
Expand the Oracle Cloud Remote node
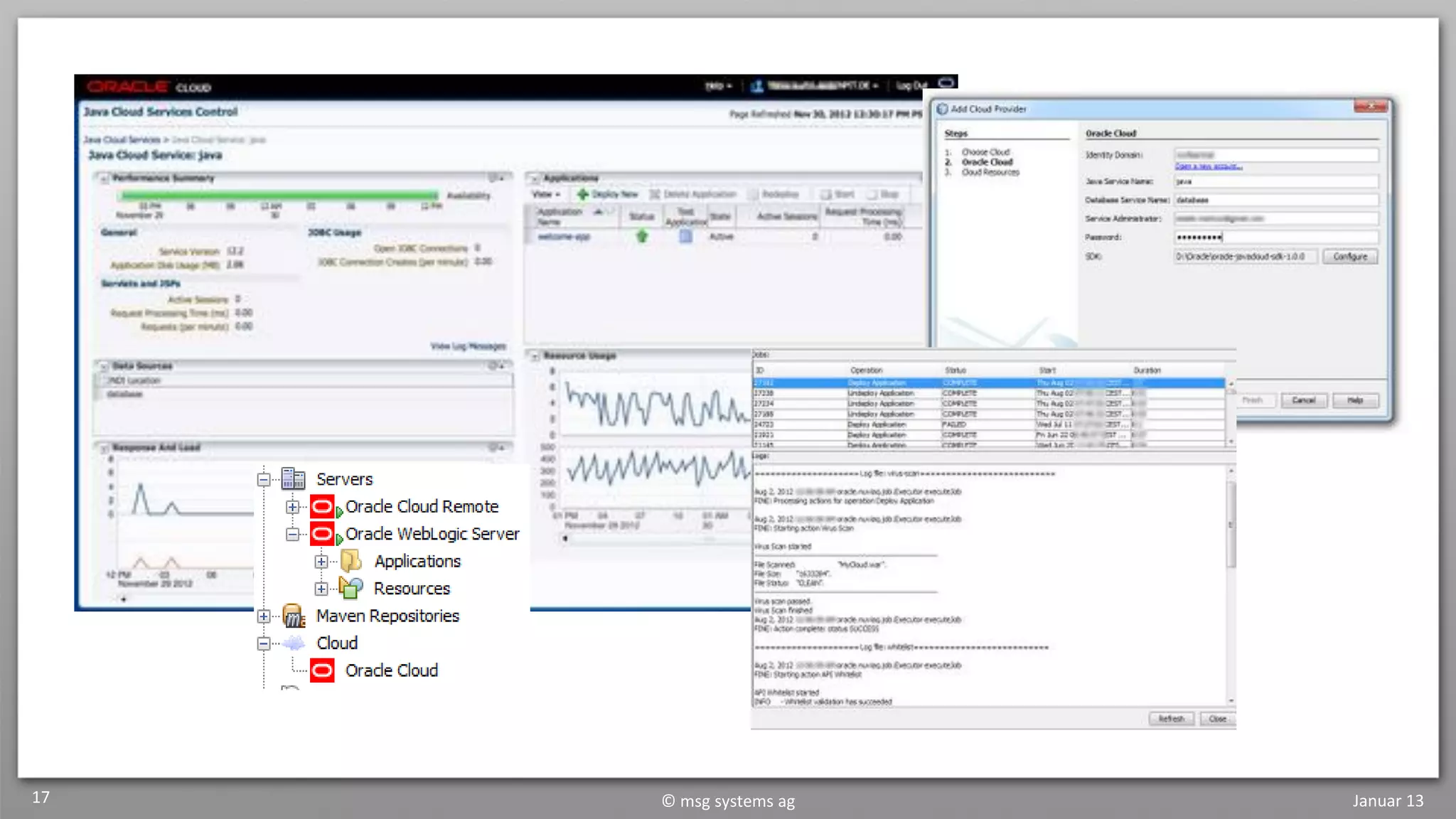pyautogui.click(x=292, y=507)
